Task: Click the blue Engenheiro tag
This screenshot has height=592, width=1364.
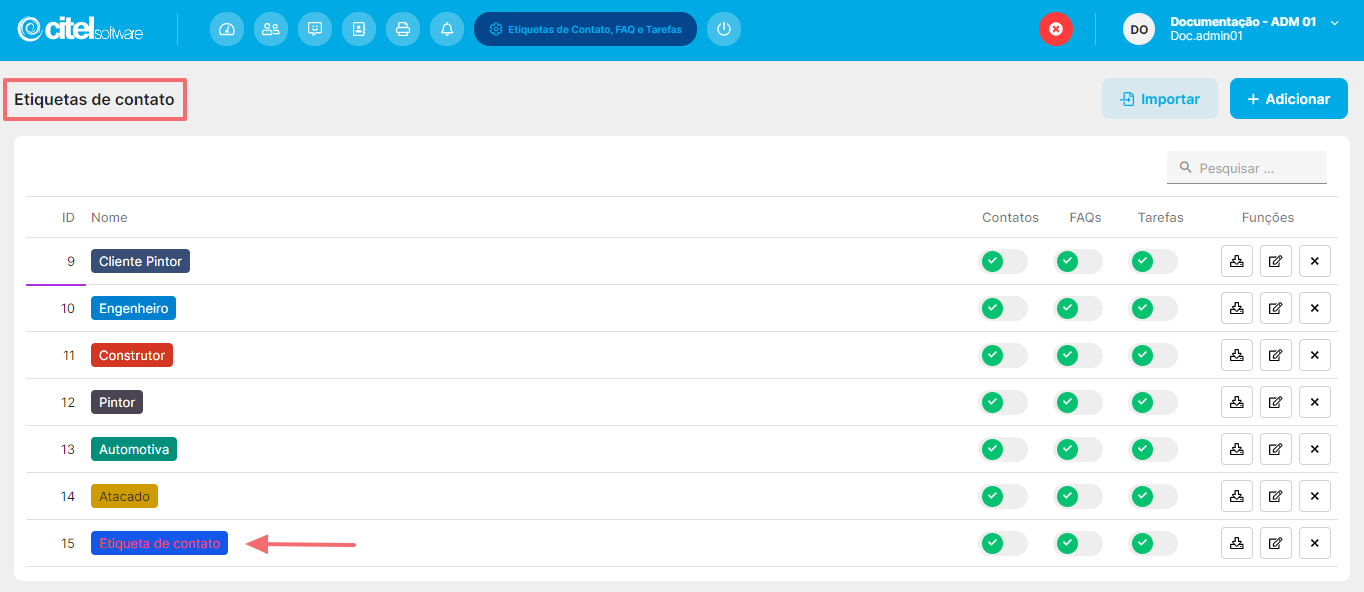Action: point(133,308)
